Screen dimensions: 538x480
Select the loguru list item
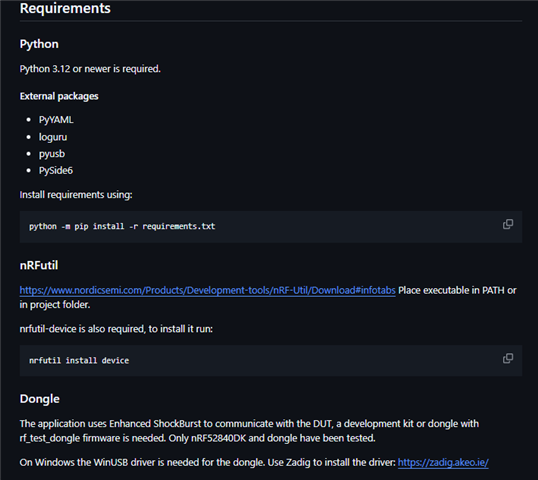click(x=53, y=137)
